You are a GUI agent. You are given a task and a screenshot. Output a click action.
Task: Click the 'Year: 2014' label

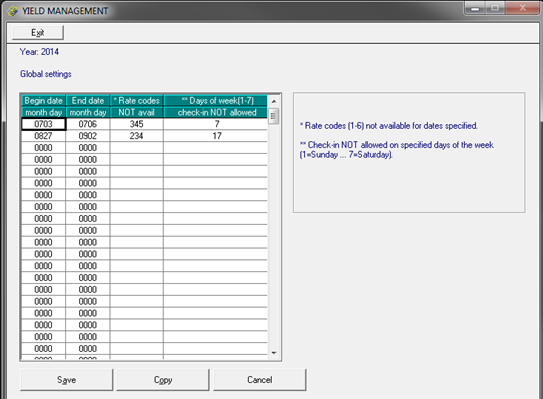click(39, 52)
